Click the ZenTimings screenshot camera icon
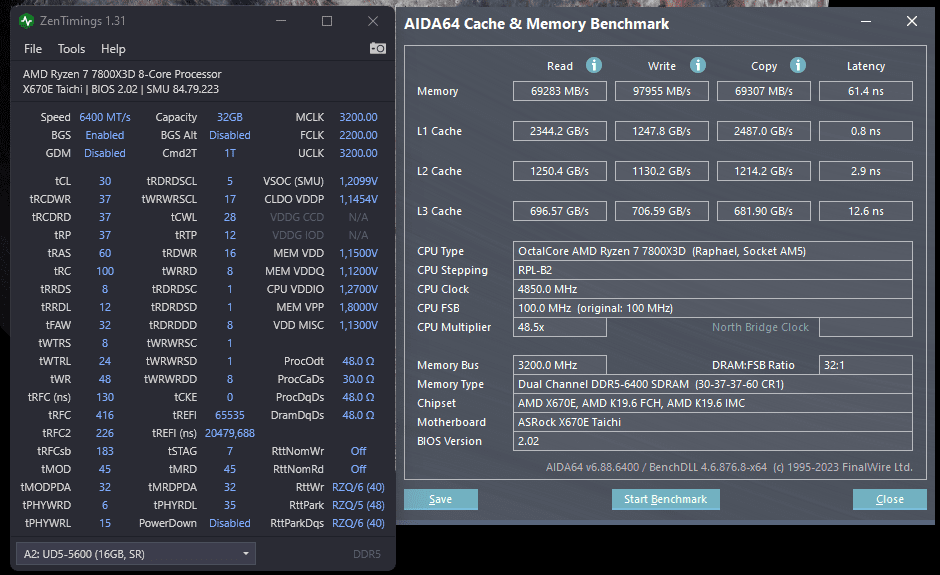This screenshot has height=575, width=940. click(x=378, y=48)
